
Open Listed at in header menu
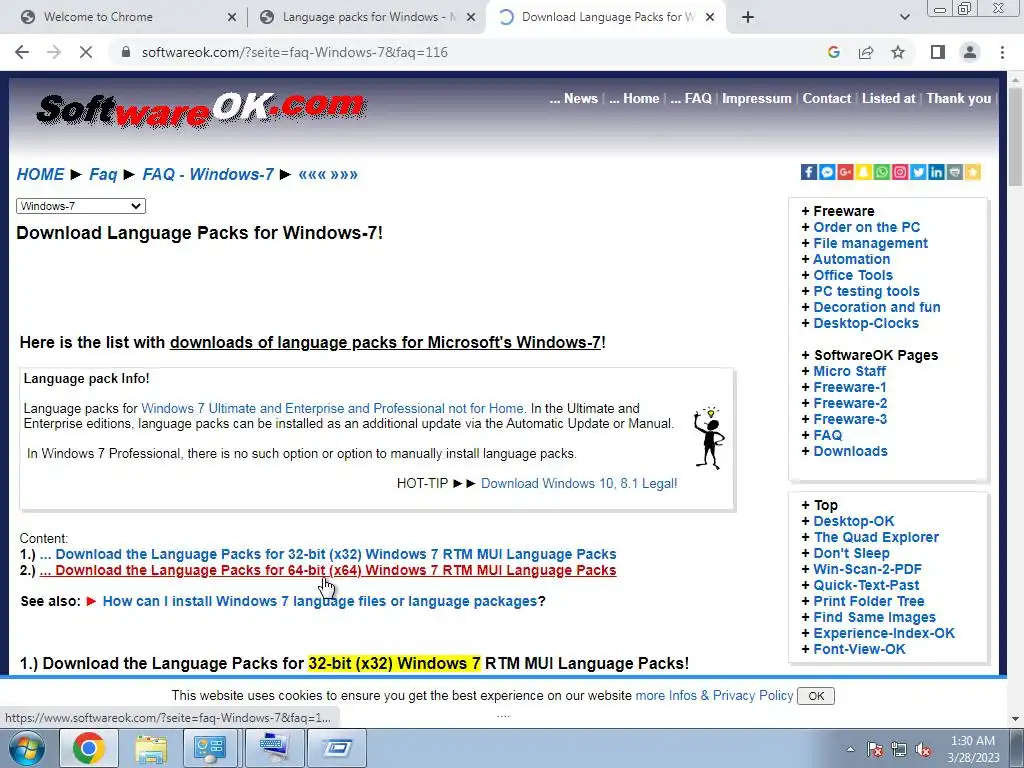[888, 99]
